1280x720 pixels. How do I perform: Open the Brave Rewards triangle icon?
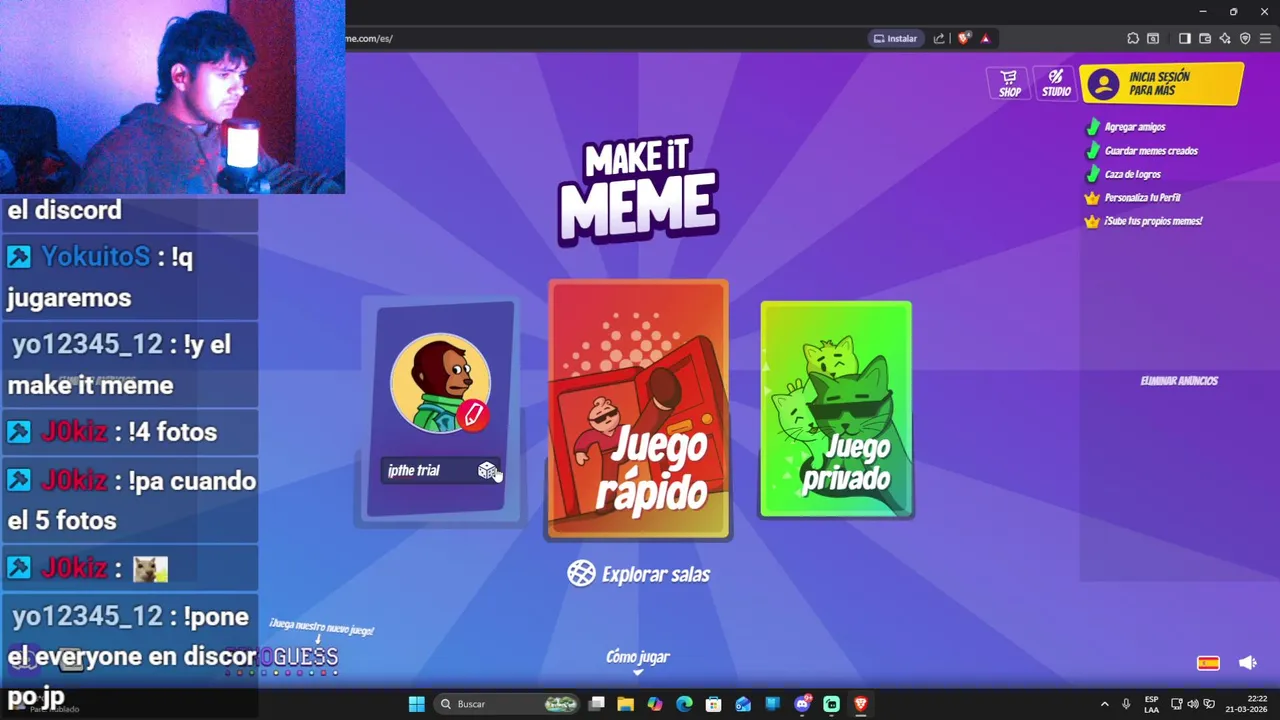pyautogui.click(x=985, y=38)
